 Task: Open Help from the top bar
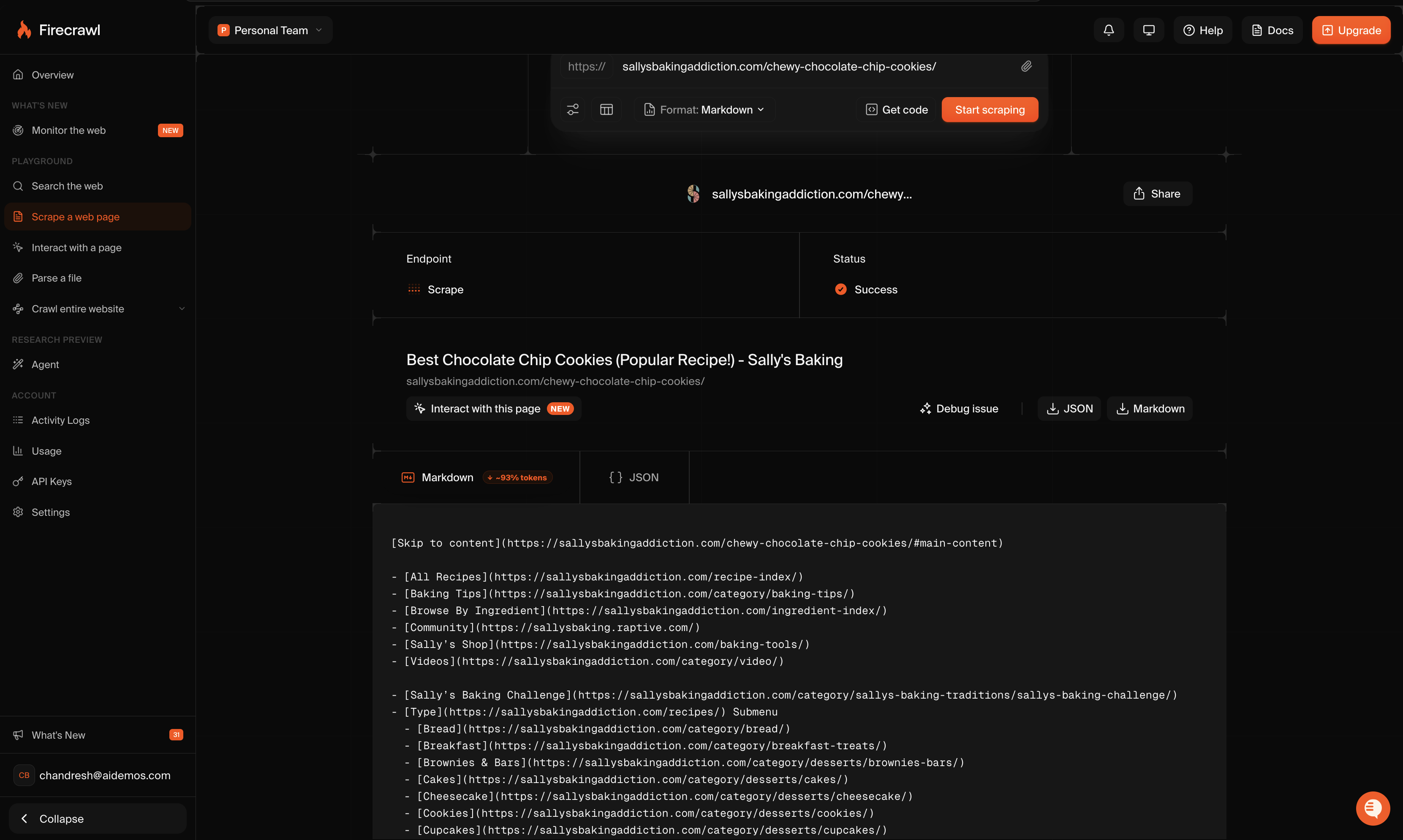pyautogui.click(x=1202, y=30)
